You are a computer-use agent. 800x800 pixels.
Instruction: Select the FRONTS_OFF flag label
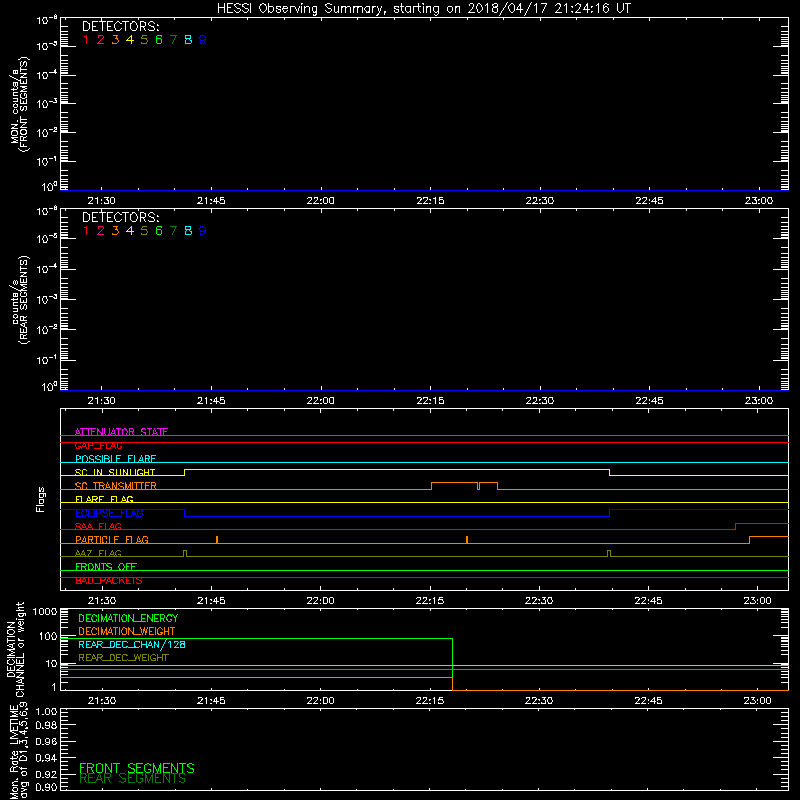(x=106, y=567)
